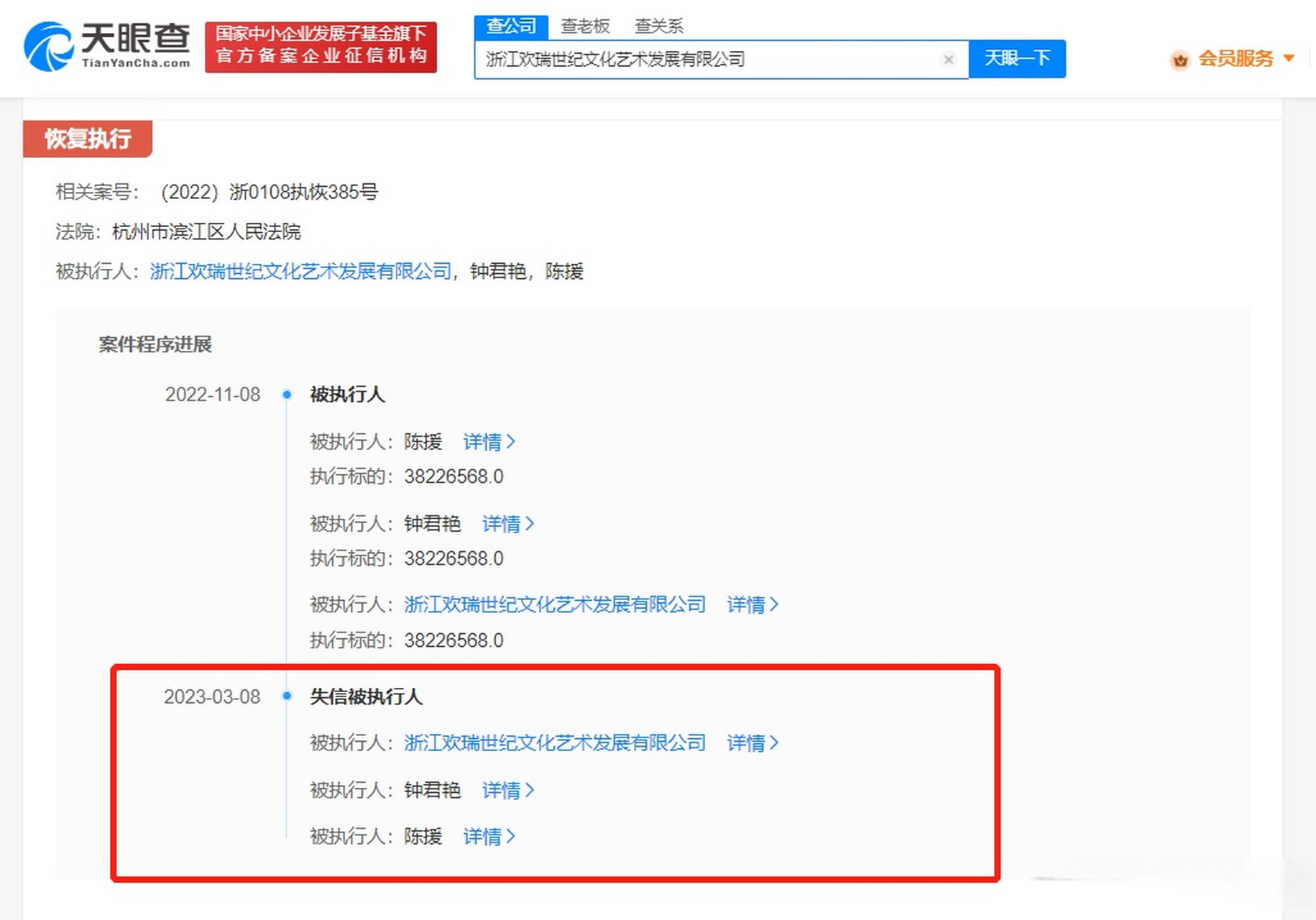Select the 查公司 tab
1316x920 pixels.
512,26
